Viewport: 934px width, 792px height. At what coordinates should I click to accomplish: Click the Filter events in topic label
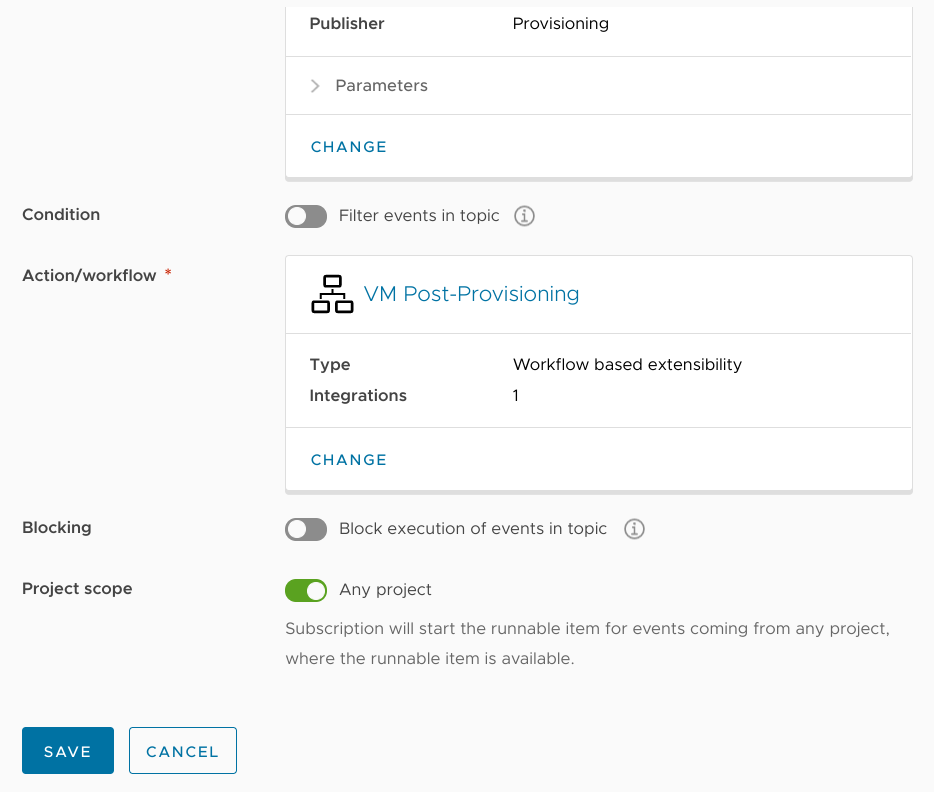(x=419, y=216)
